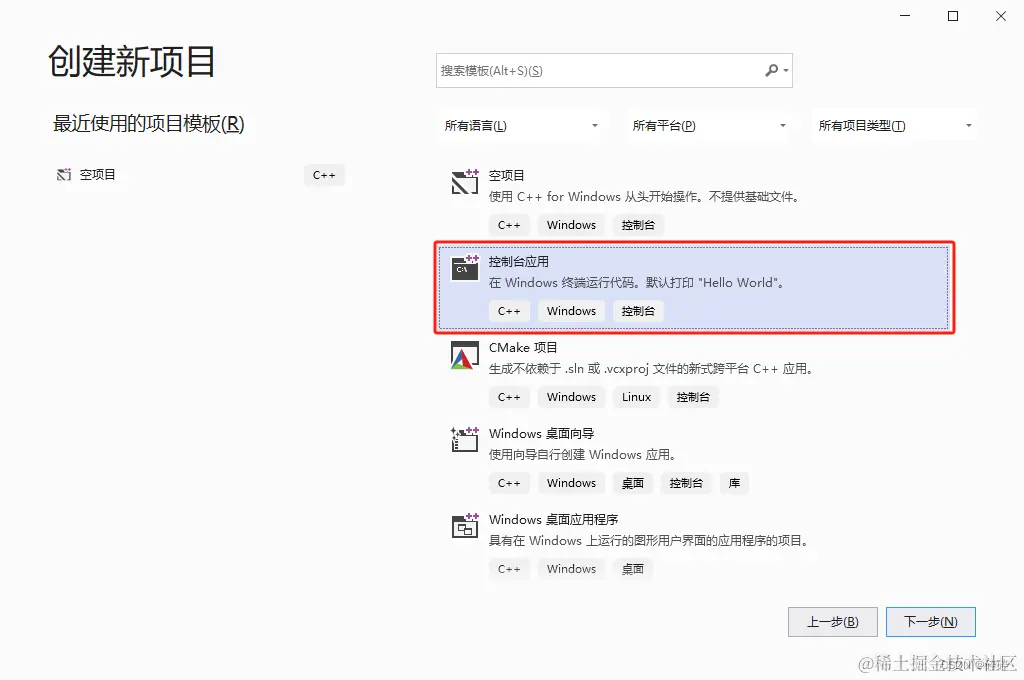The height and width of the screenshot is (680, 1024).
Task: Click the Windows 桌面向导 wizard icon
Action: (x=464, y=440)
